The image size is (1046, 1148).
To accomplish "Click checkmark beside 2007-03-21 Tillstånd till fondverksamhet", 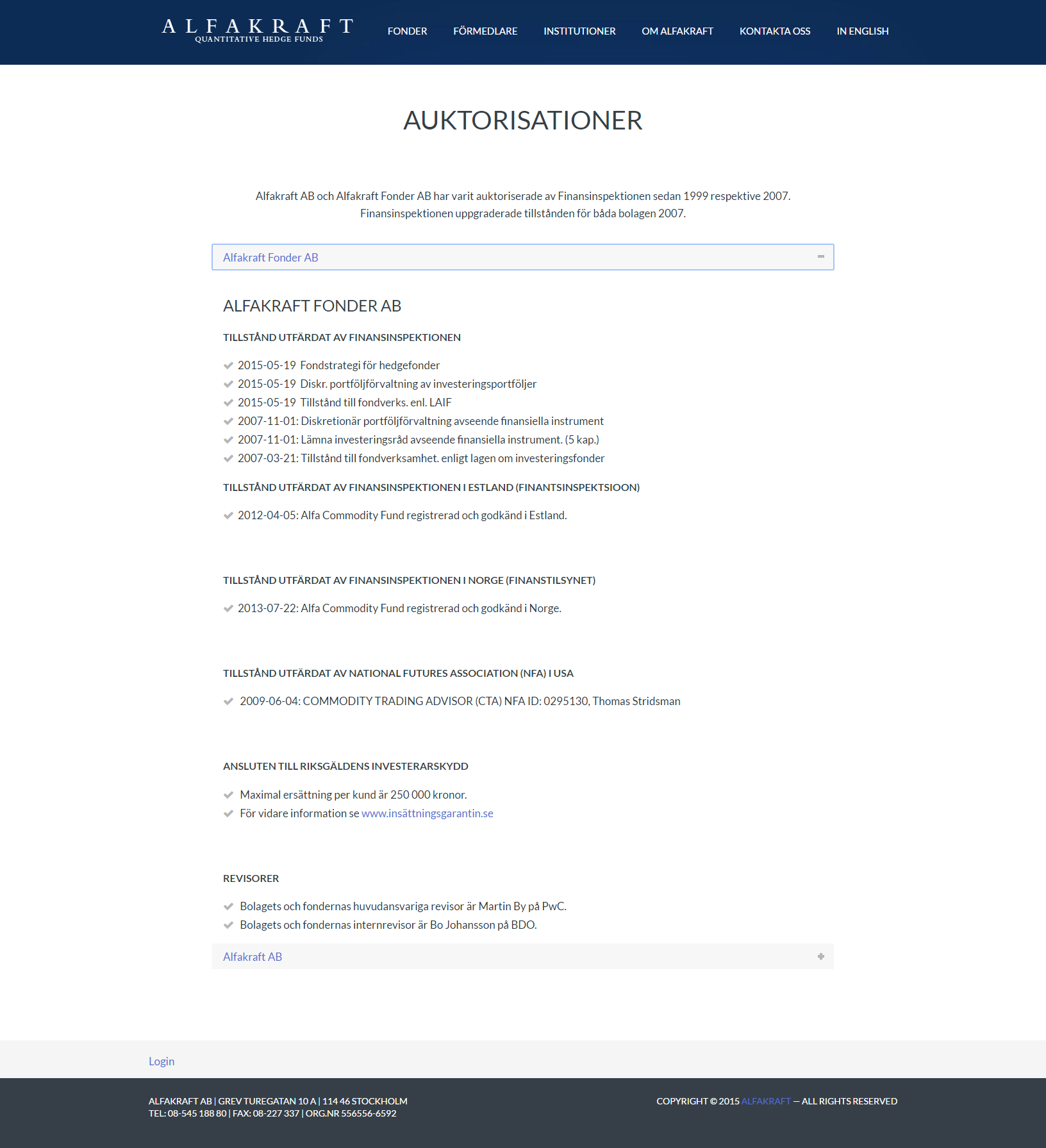I will tap(228, 458).
